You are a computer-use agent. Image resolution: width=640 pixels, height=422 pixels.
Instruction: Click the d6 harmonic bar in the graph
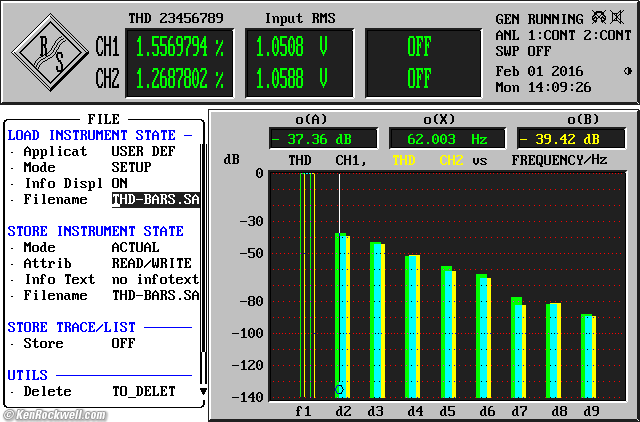[x=483, y=336]
